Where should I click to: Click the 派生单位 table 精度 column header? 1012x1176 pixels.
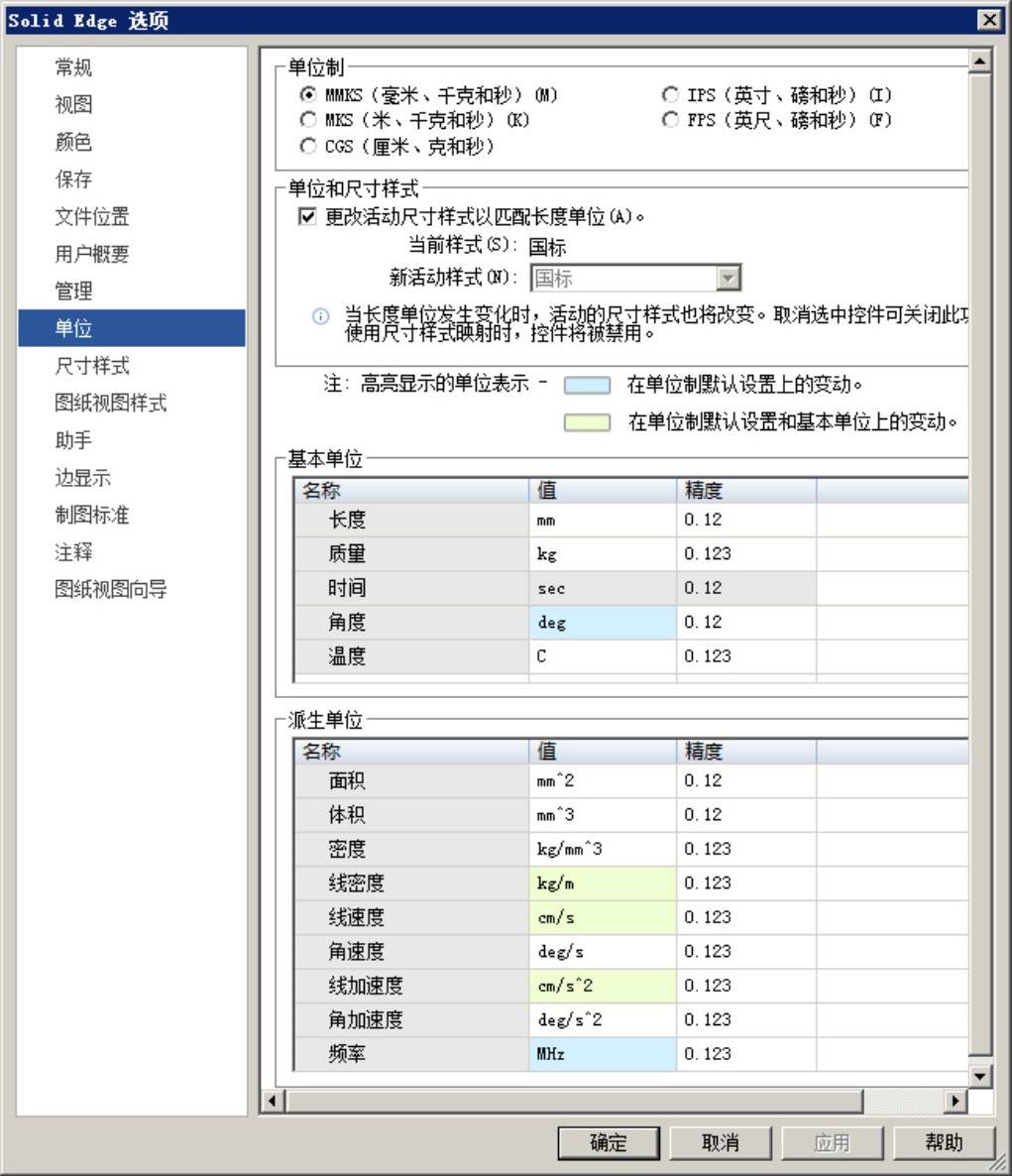[x=746, y=752]
